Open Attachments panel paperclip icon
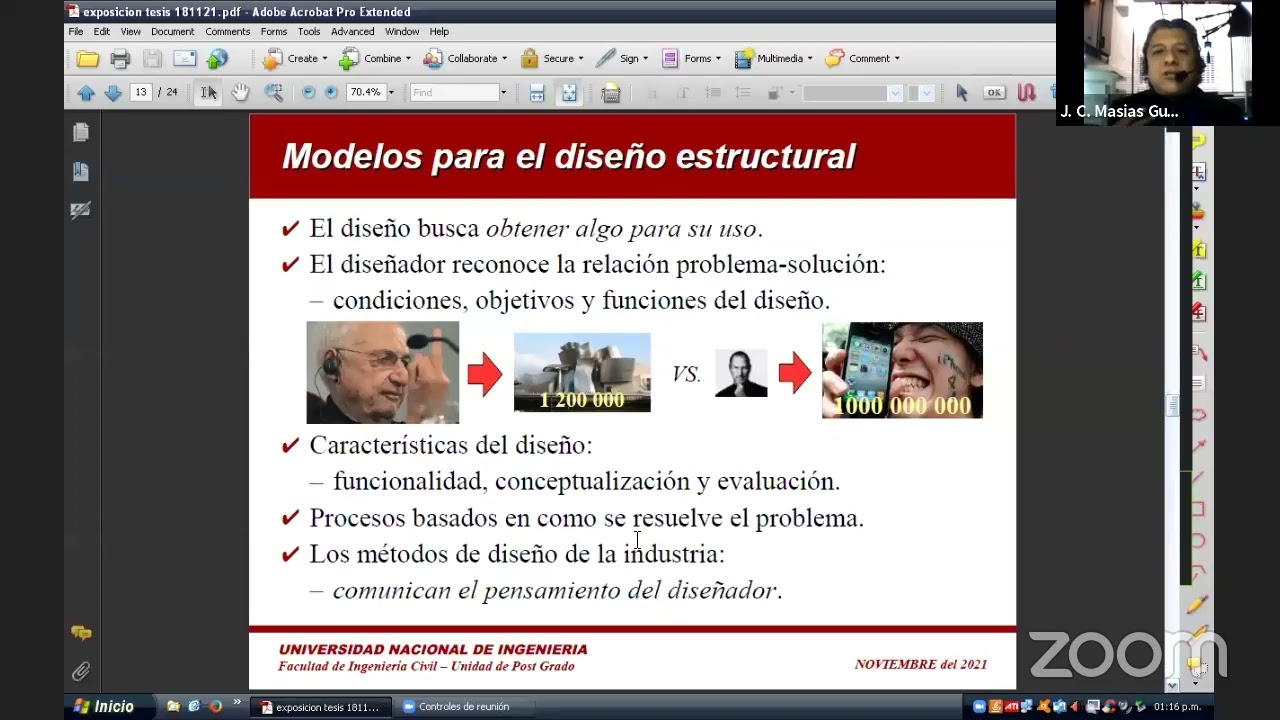 [81, 671]
